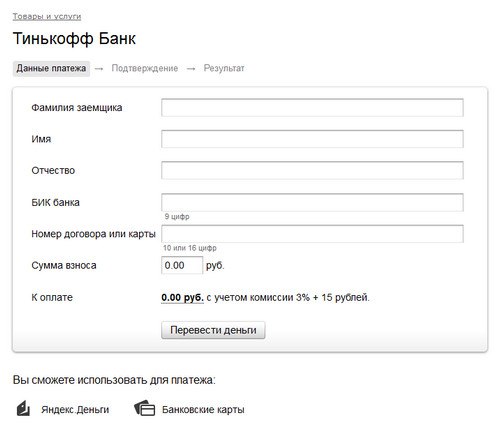Open the Товары и услуги breadcrumb link
500x439 pixels.
[47, 16]
